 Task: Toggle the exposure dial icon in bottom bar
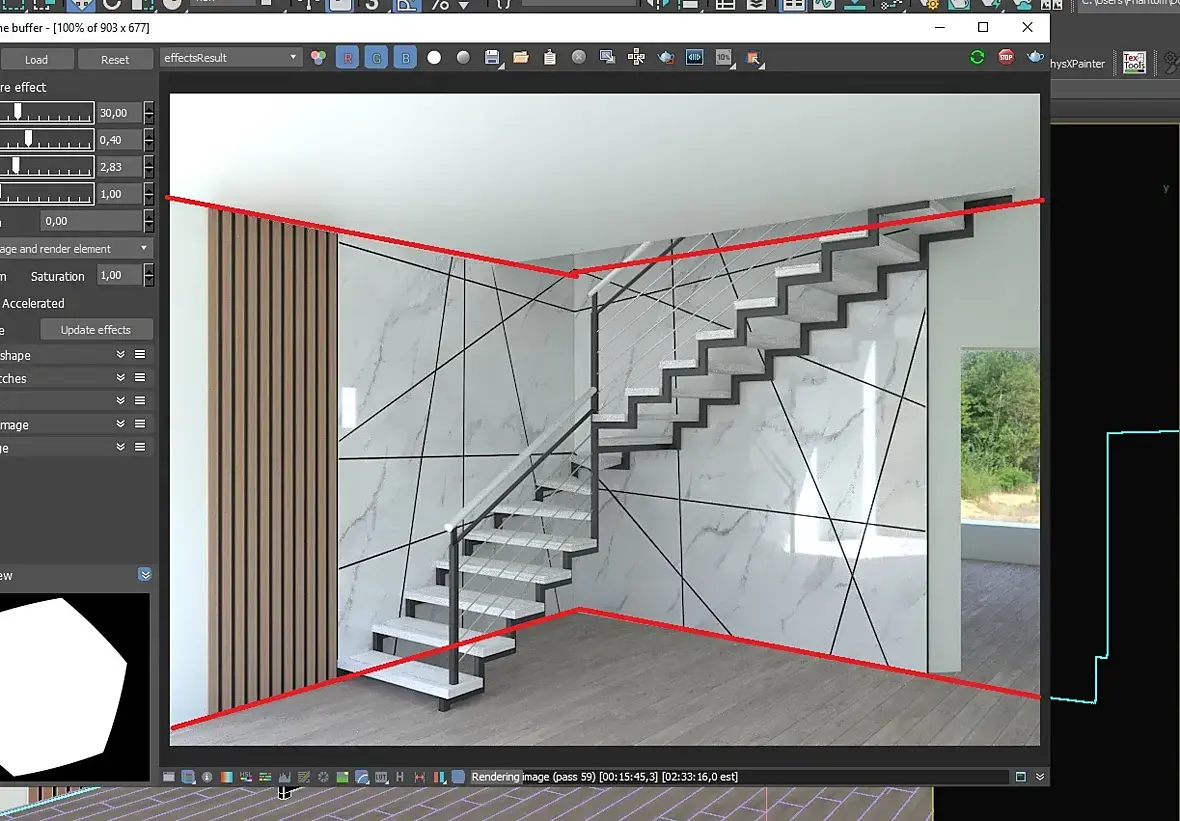click(x=324, y=777)
